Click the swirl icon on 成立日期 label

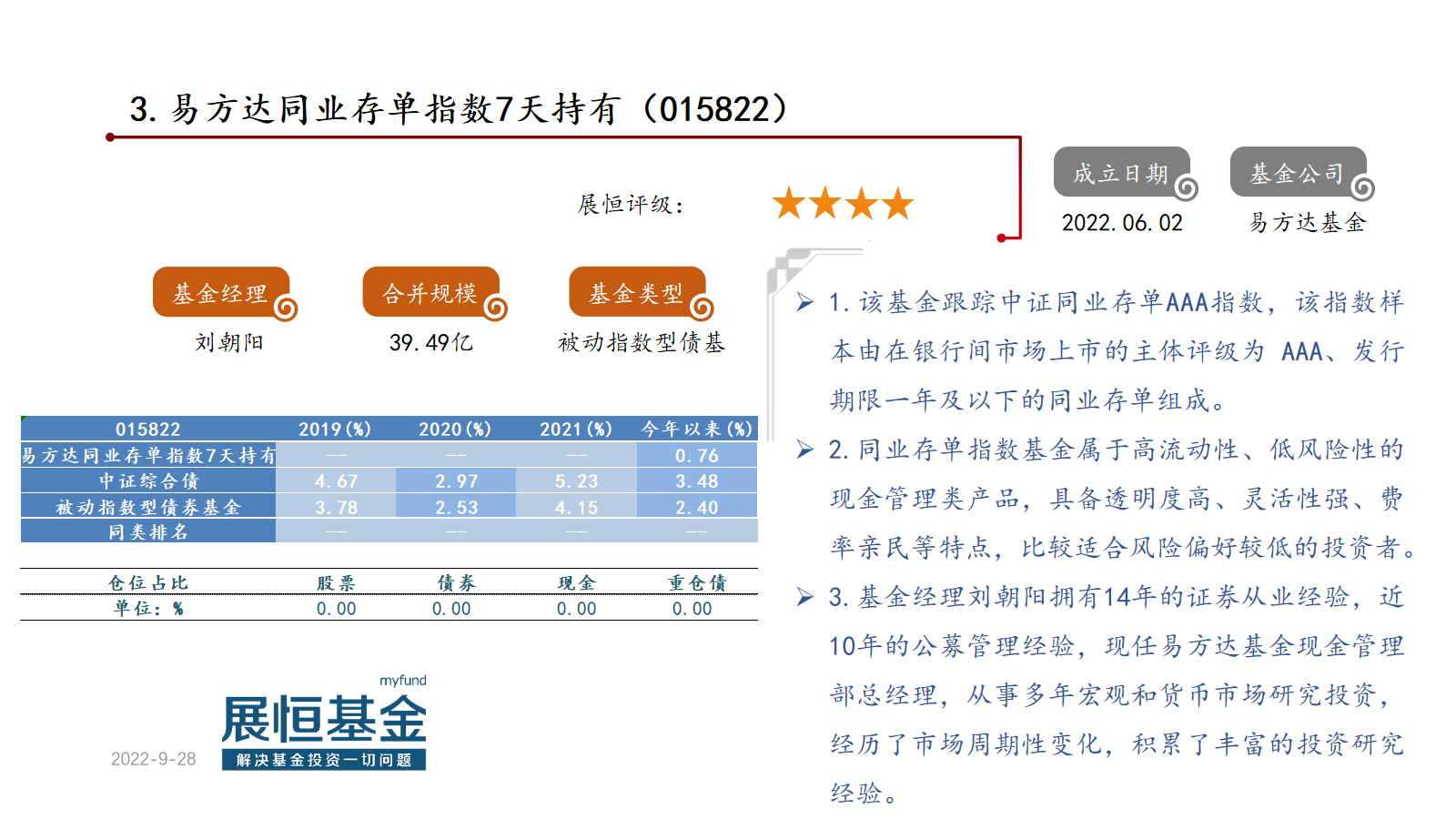point(1186,188)
